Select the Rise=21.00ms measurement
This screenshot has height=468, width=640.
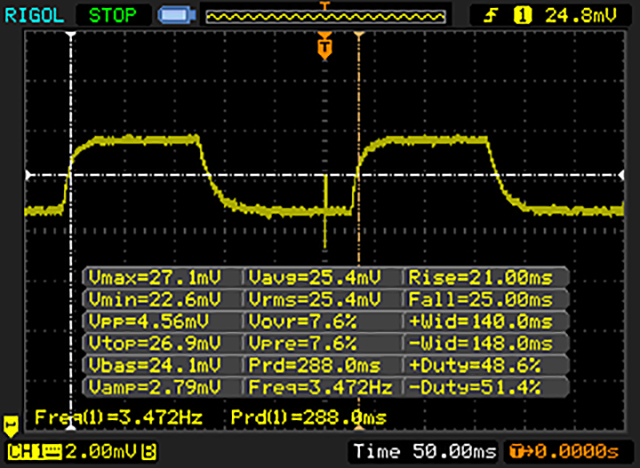(480, 278)
